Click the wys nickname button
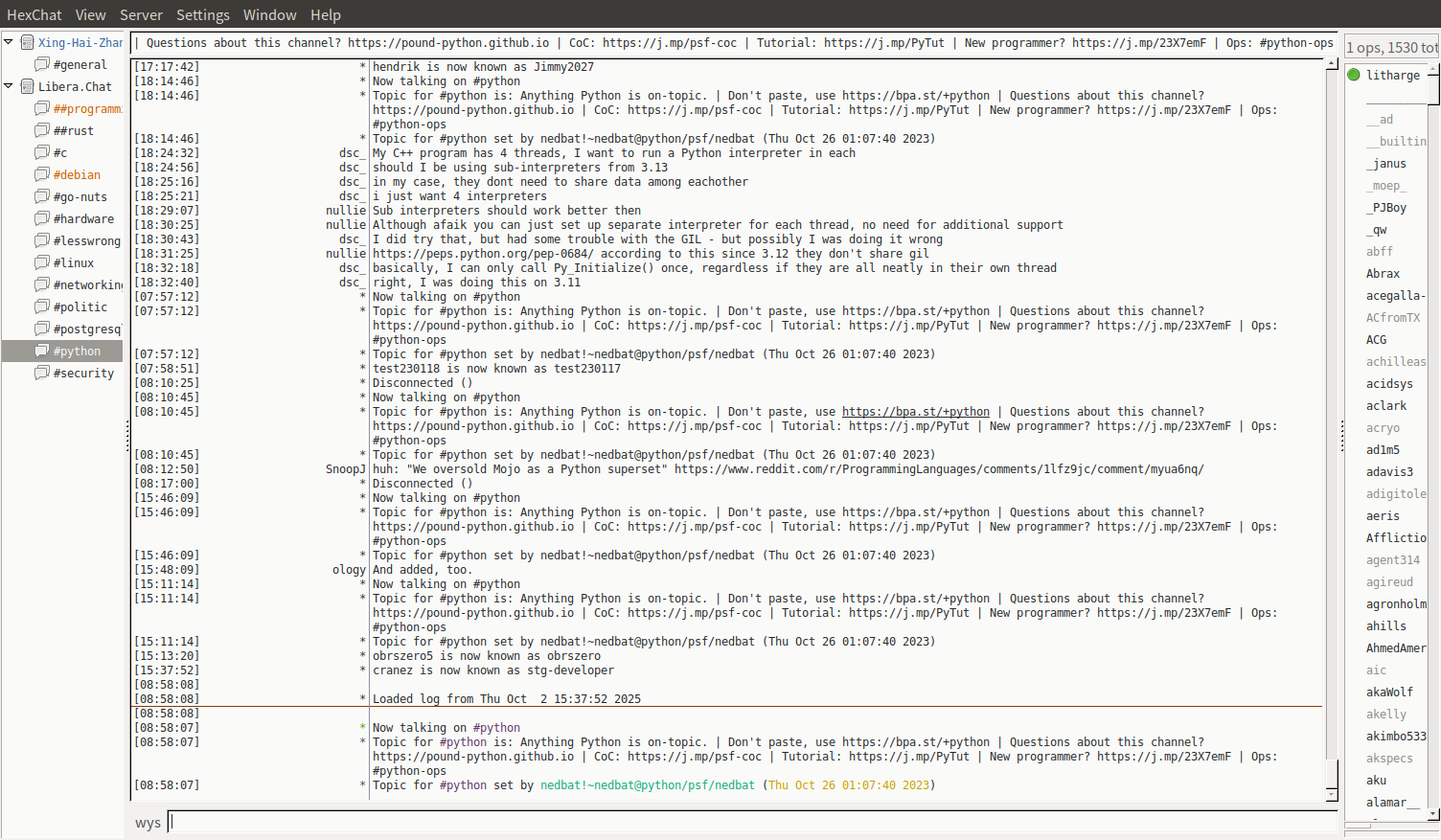1441x840 pixels. (x=148, y=823)
